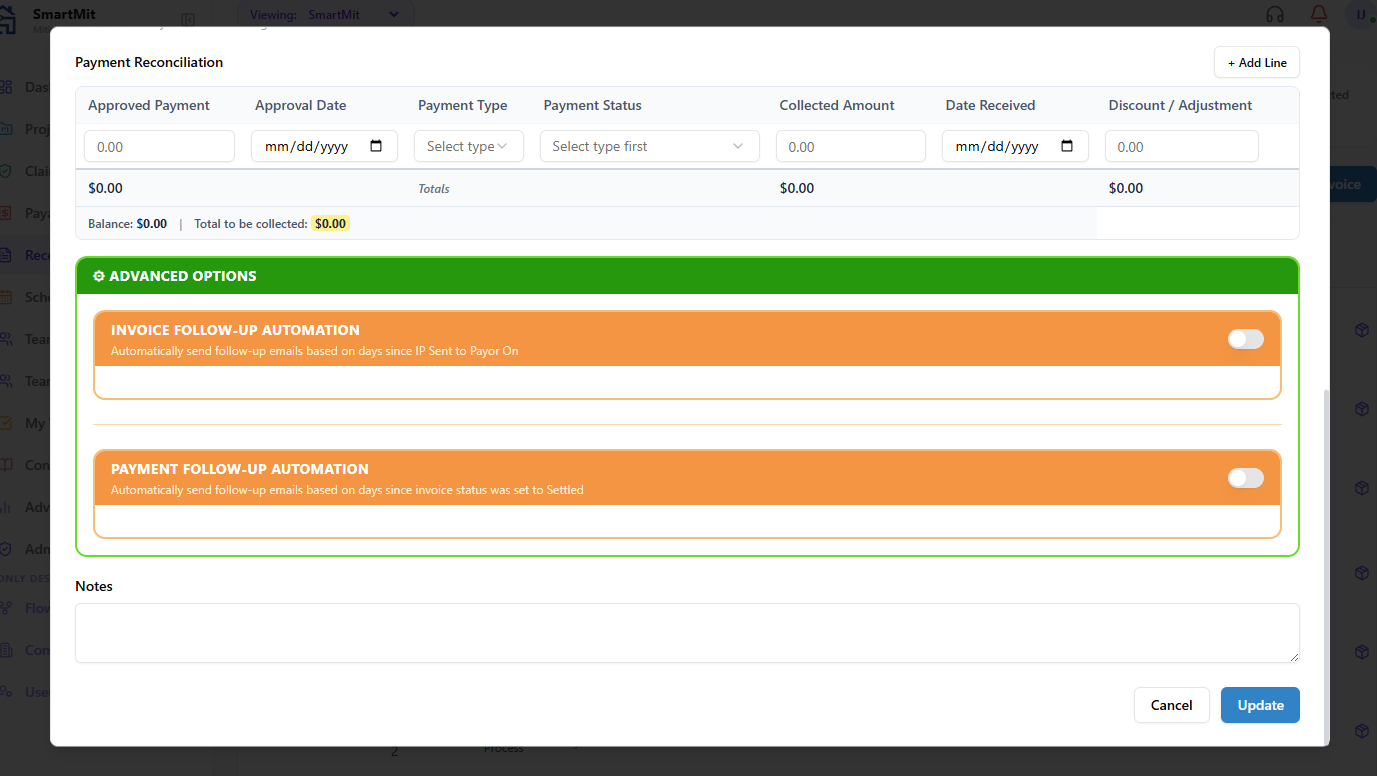Click the Claims shield icon in sidebar
Viewport: 1377px width, 776px height.
click(7, 171)
